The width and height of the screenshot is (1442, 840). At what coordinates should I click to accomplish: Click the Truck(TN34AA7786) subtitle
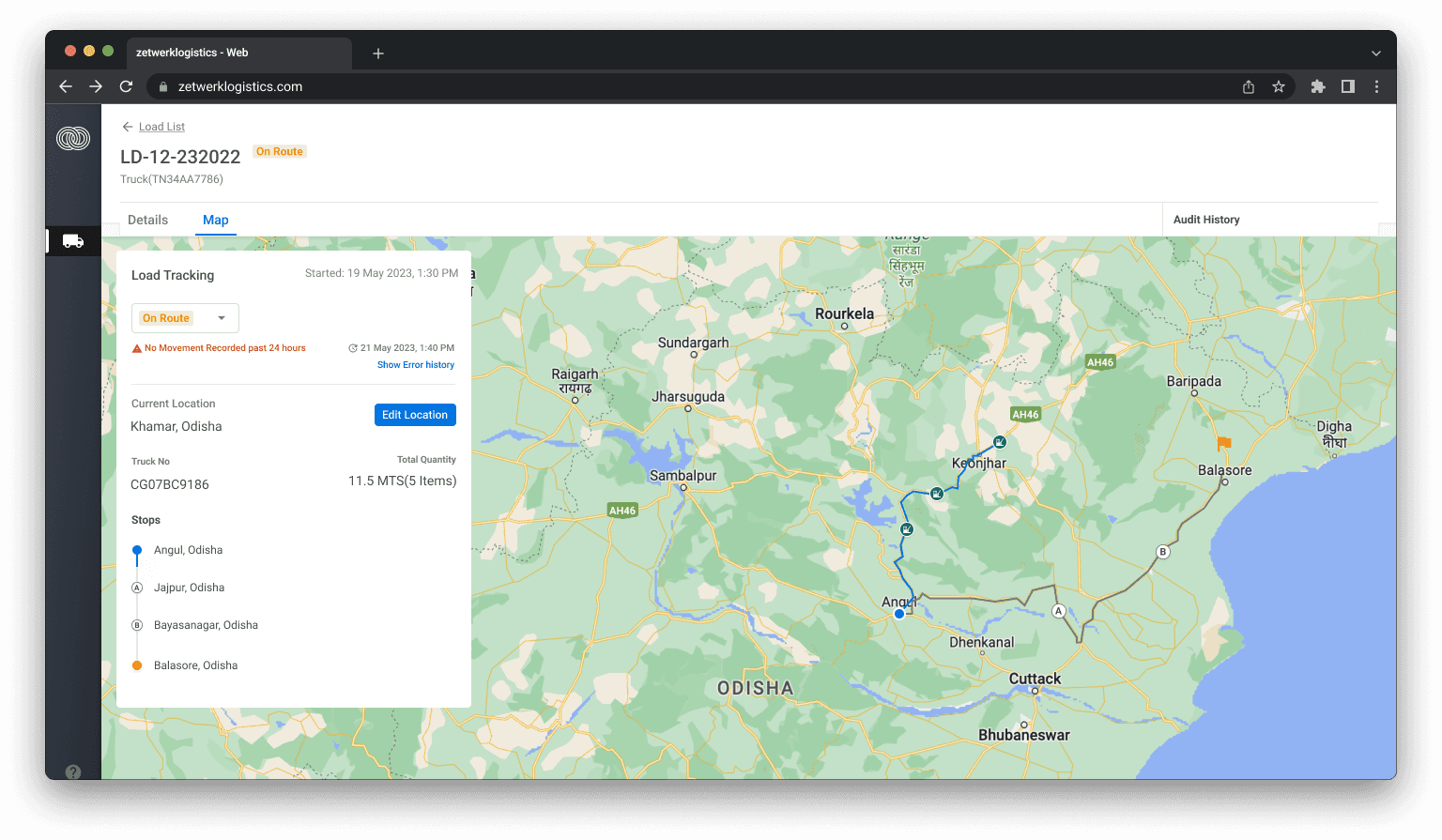point(172,179)
